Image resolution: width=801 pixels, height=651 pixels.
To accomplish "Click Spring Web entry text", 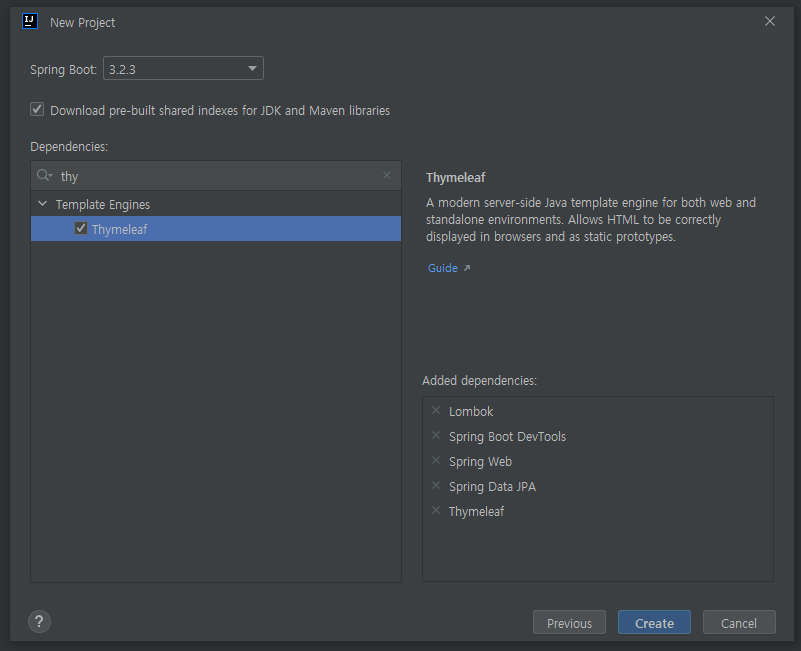I will pos(480,461).
